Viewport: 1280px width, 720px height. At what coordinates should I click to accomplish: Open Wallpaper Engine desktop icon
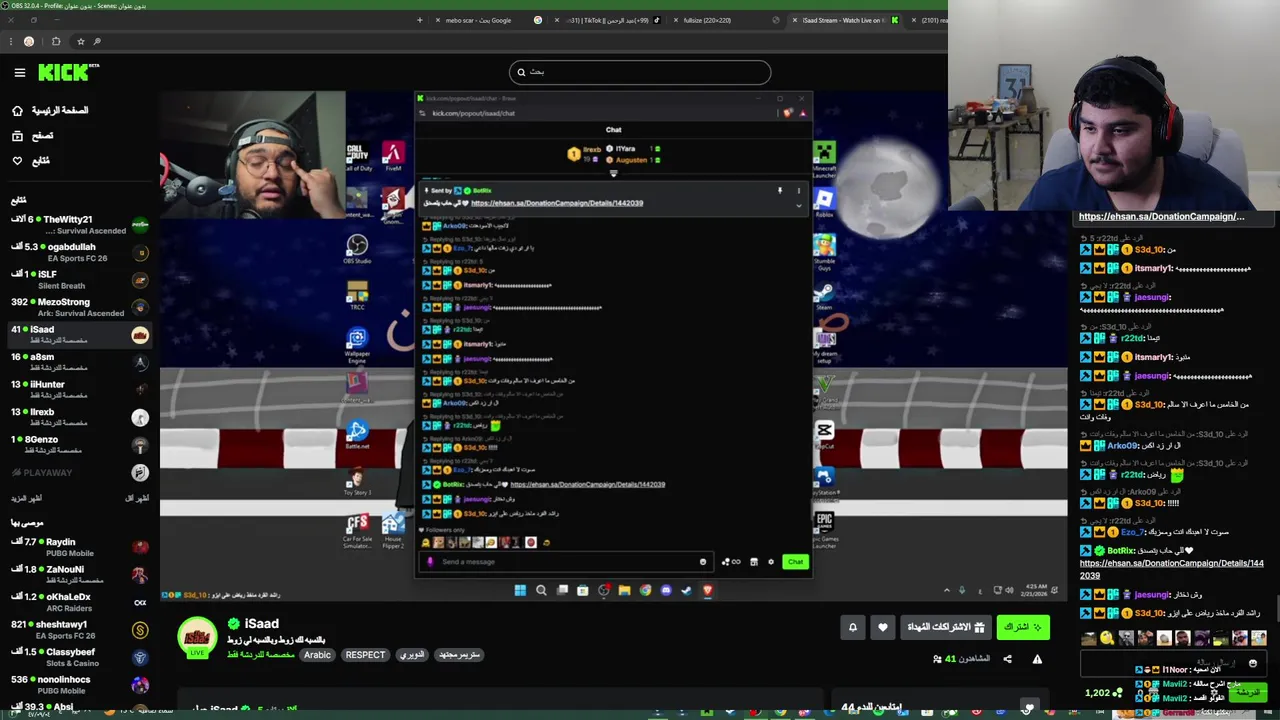click(x=357, y=345)
